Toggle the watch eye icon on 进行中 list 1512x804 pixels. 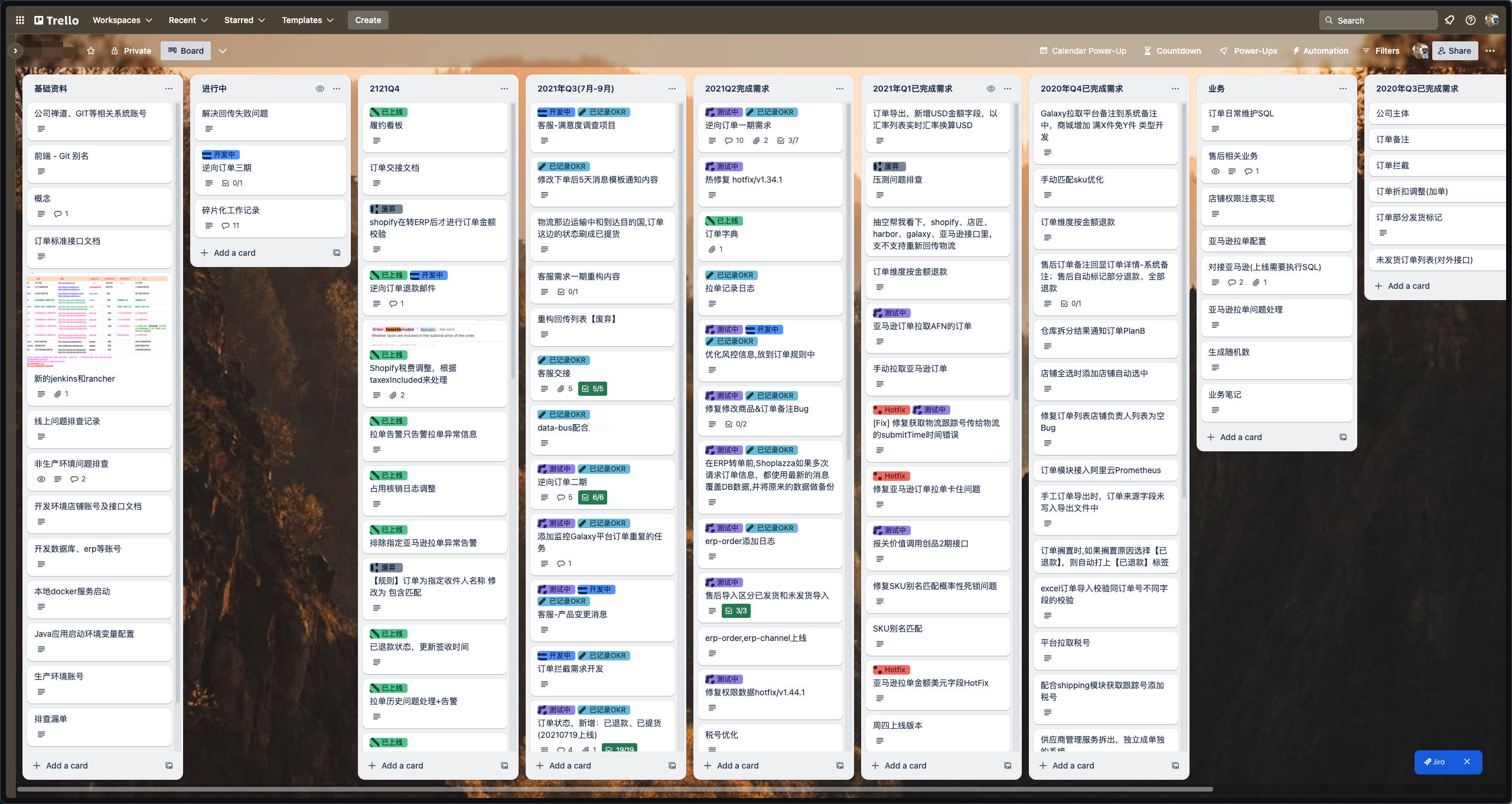click(320, 89)
